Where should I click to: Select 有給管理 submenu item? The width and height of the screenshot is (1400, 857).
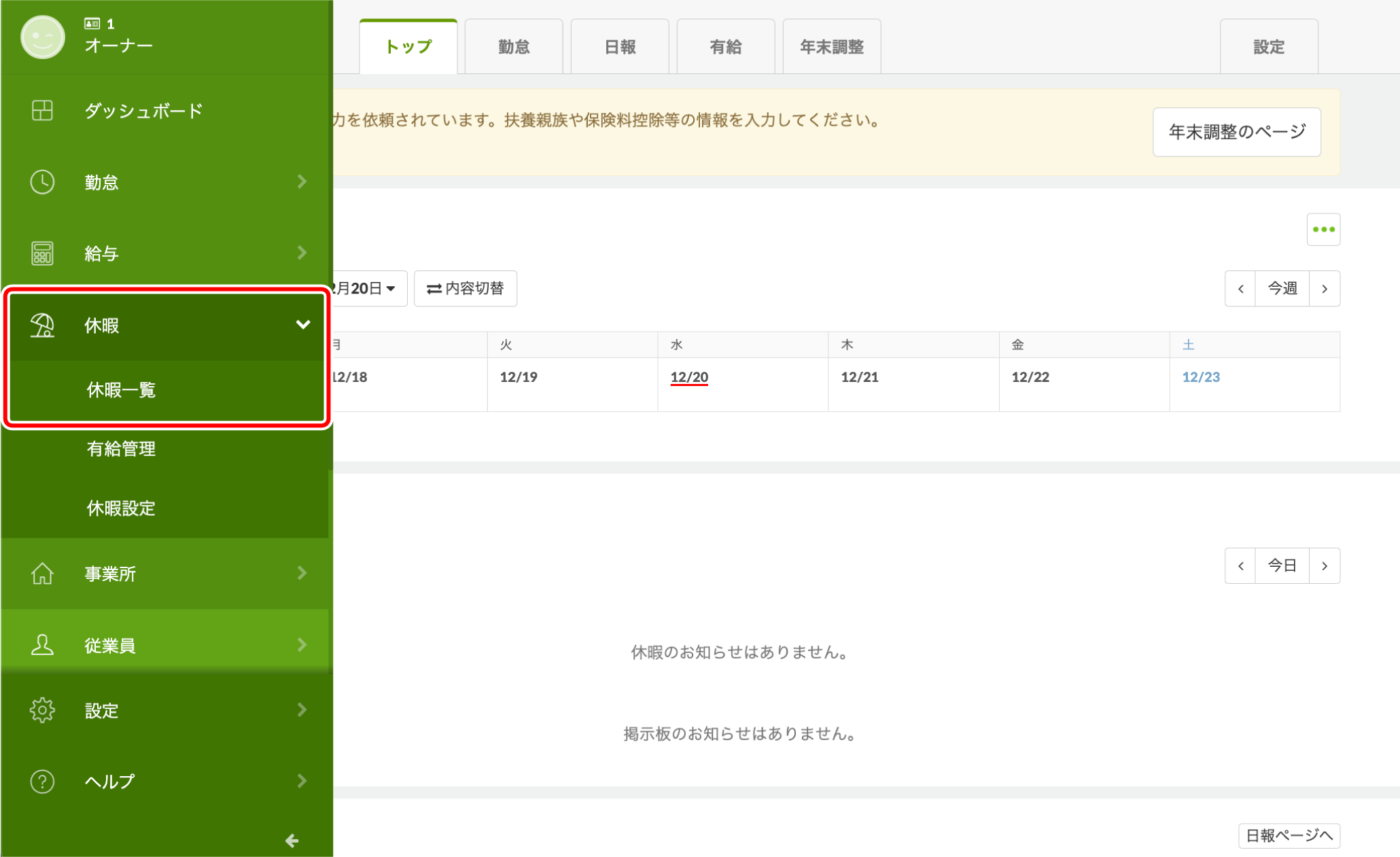pos(121,449)
